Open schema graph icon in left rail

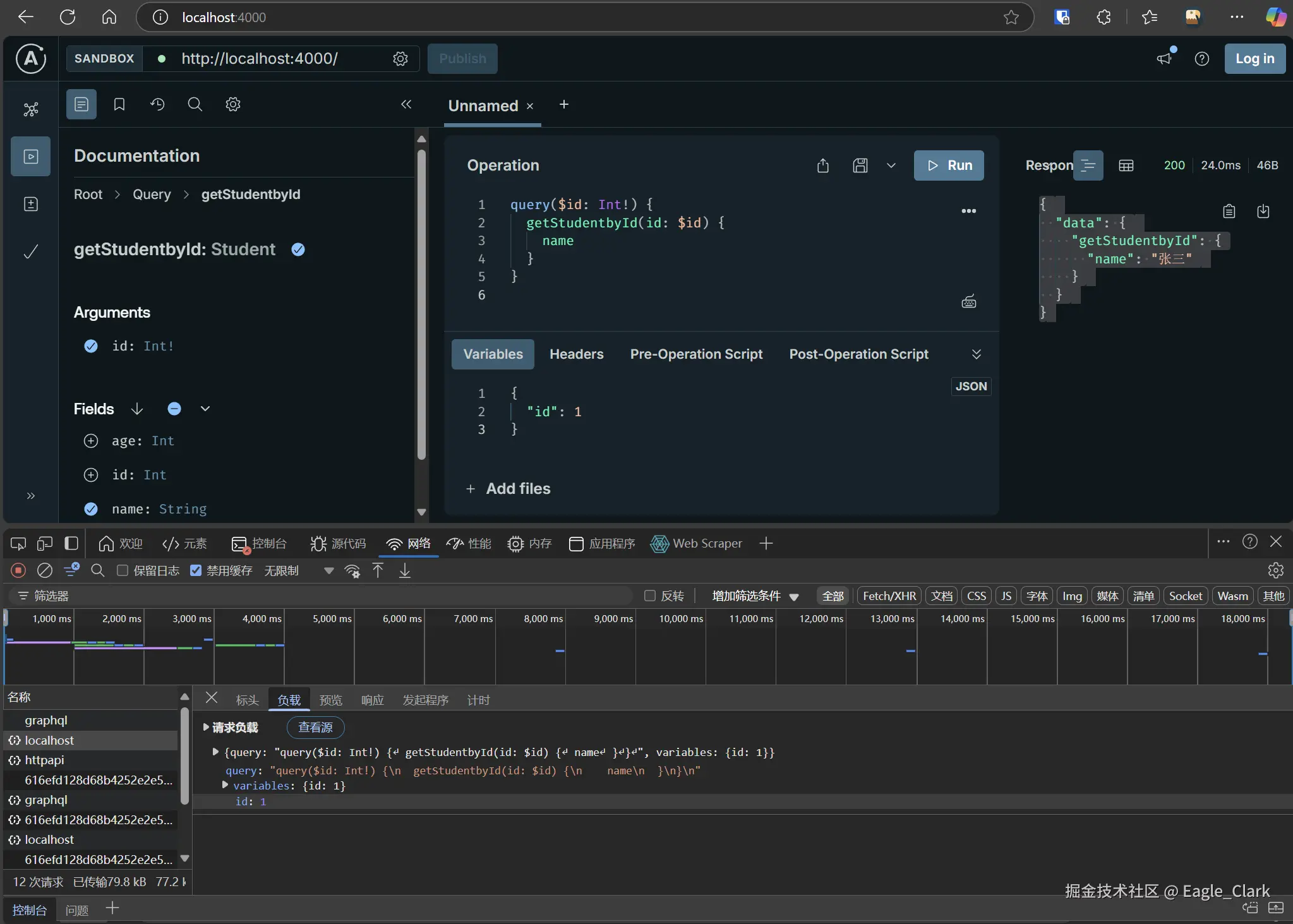coord(30,109)
